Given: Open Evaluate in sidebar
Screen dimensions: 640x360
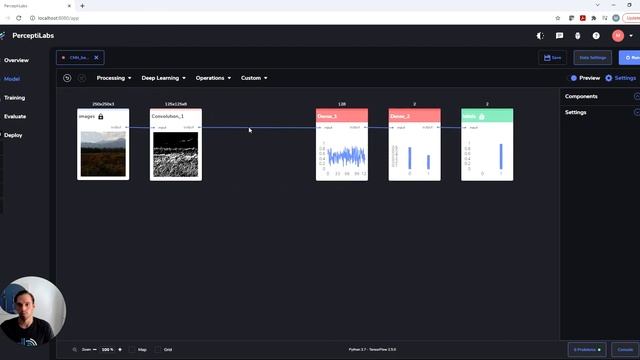Looking at the screenshot, I should pos(15,116).
